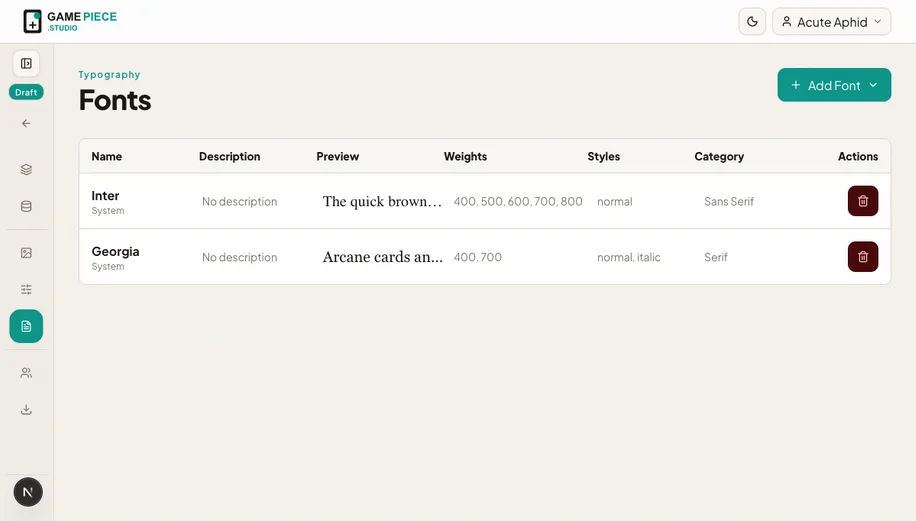Go back using the left arrow icon
Image resolution: width=916 pixels, height=521 pixels.
(26, 123)
